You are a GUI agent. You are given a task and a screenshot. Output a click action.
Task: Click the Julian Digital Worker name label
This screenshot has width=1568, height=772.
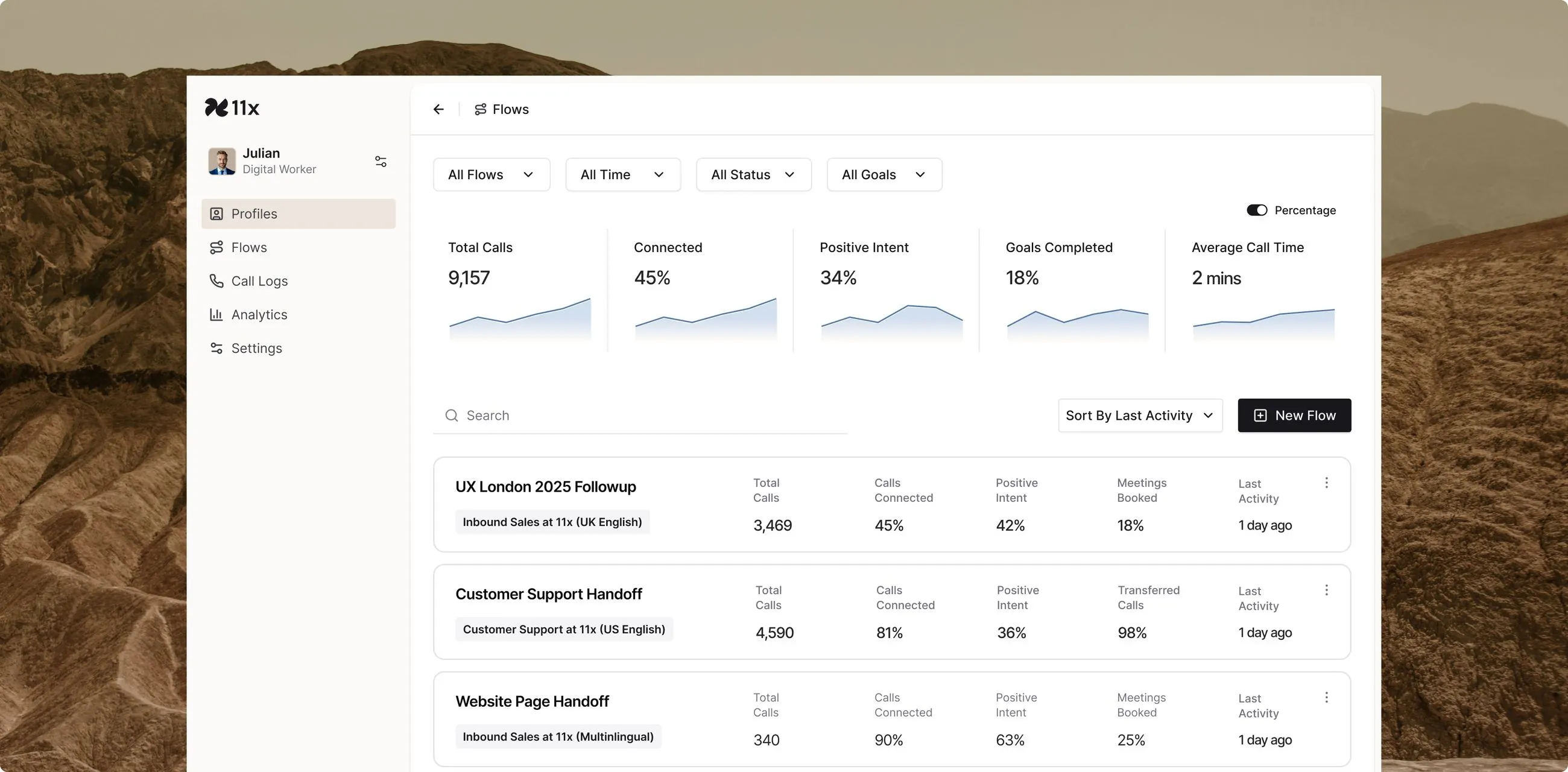point(279,160)
